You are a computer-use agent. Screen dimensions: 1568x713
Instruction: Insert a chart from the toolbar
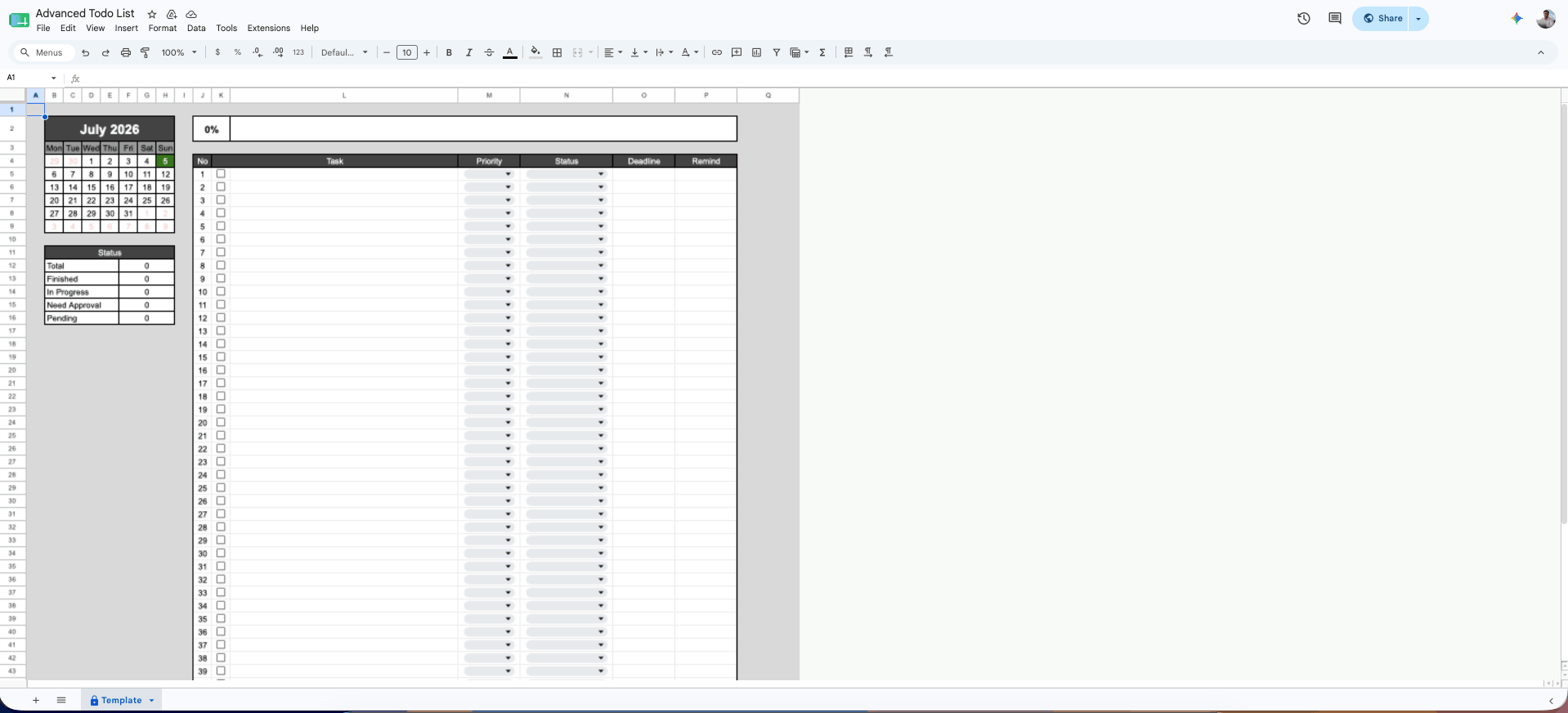coord(756,52)
